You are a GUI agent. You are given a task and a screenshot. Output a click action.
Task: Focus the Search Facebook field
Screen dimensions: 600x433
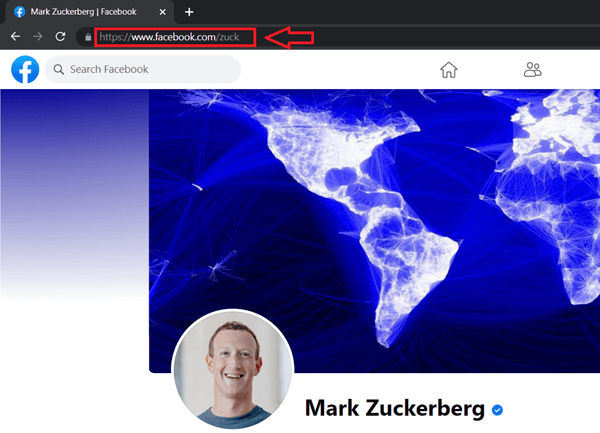coord(150,70)
